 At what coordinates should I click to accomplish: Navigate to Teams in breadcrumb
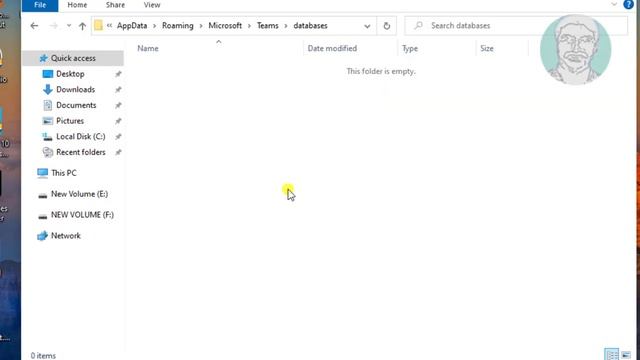(267, 25)
